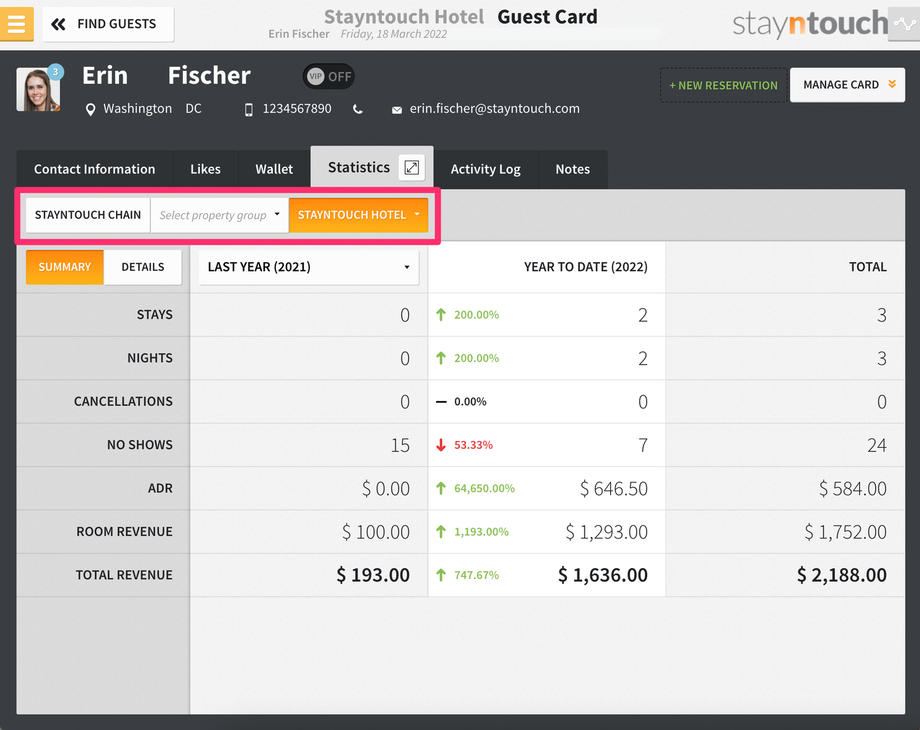Click the $ 646.50 ADR value
Viewport: 920px width, 730px height.
pyautogui.click(x=614, y=489)
